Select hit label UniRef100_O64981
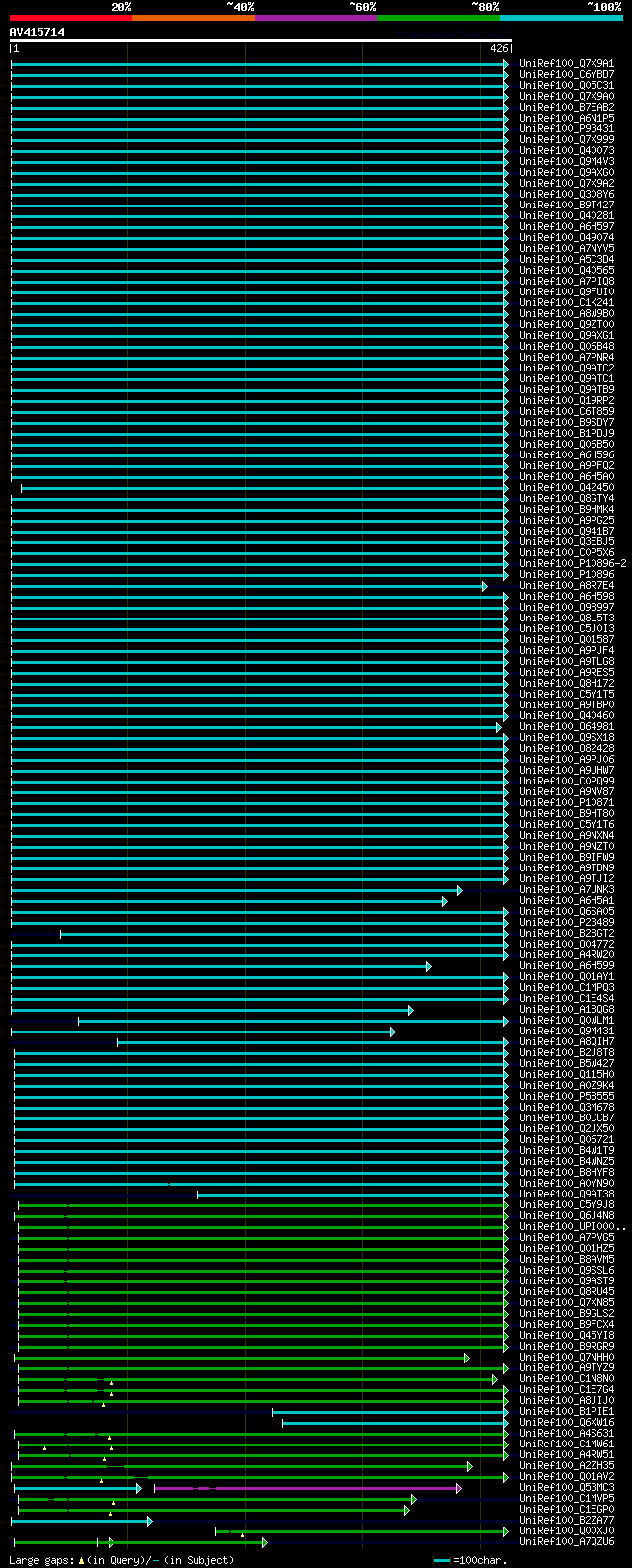Viewport: 632px width, 1568px height. [567, 727]
